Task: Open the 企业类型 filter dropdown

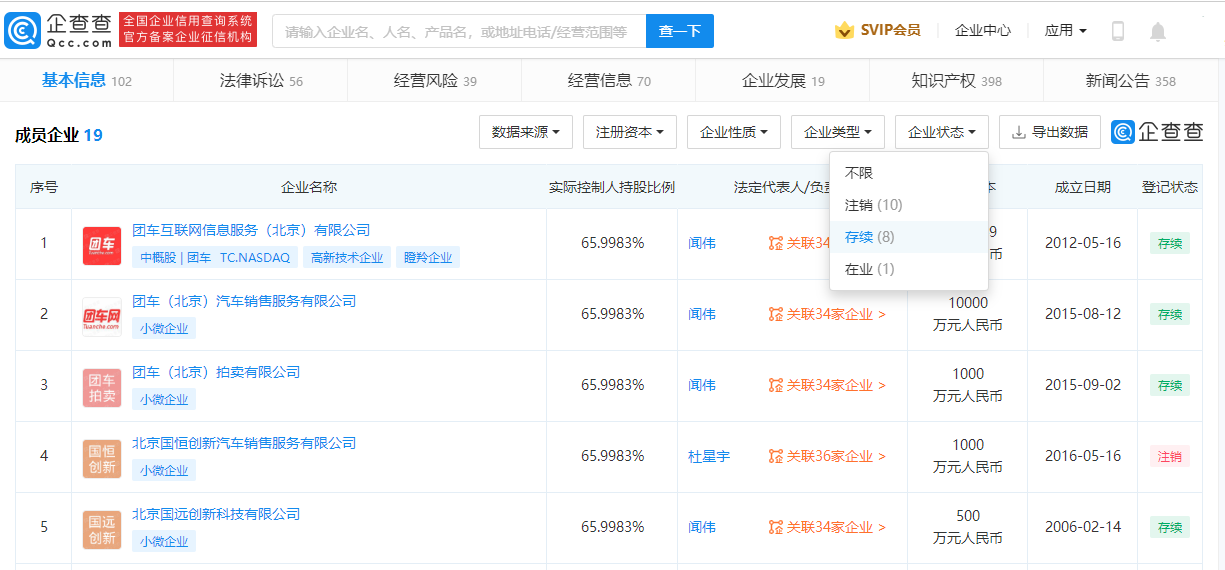Action: click(x=838, y=132)
